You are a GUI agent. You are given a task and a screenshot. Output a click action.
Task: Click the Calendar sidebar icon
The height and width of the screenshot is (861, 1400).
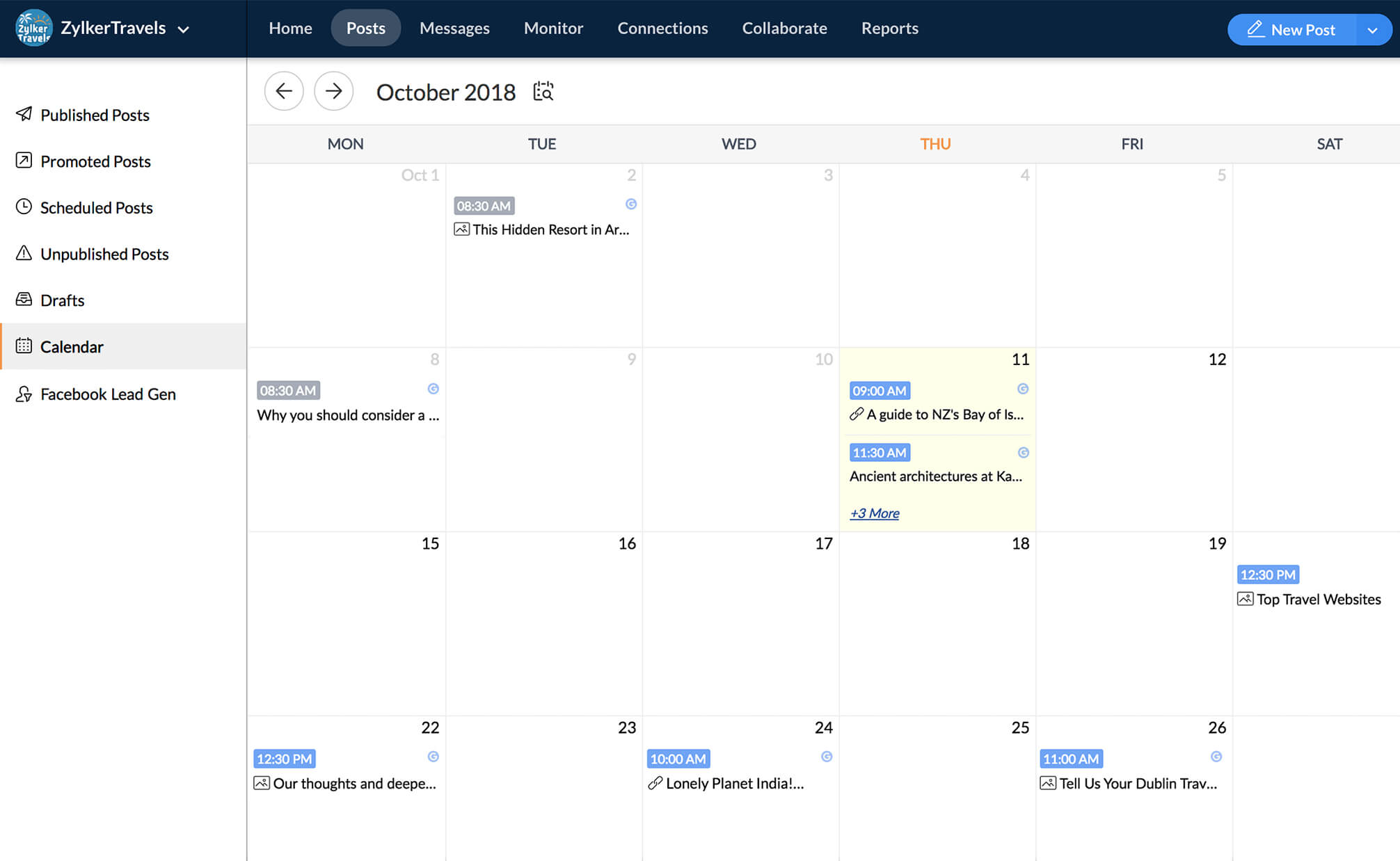coord(24,345)
